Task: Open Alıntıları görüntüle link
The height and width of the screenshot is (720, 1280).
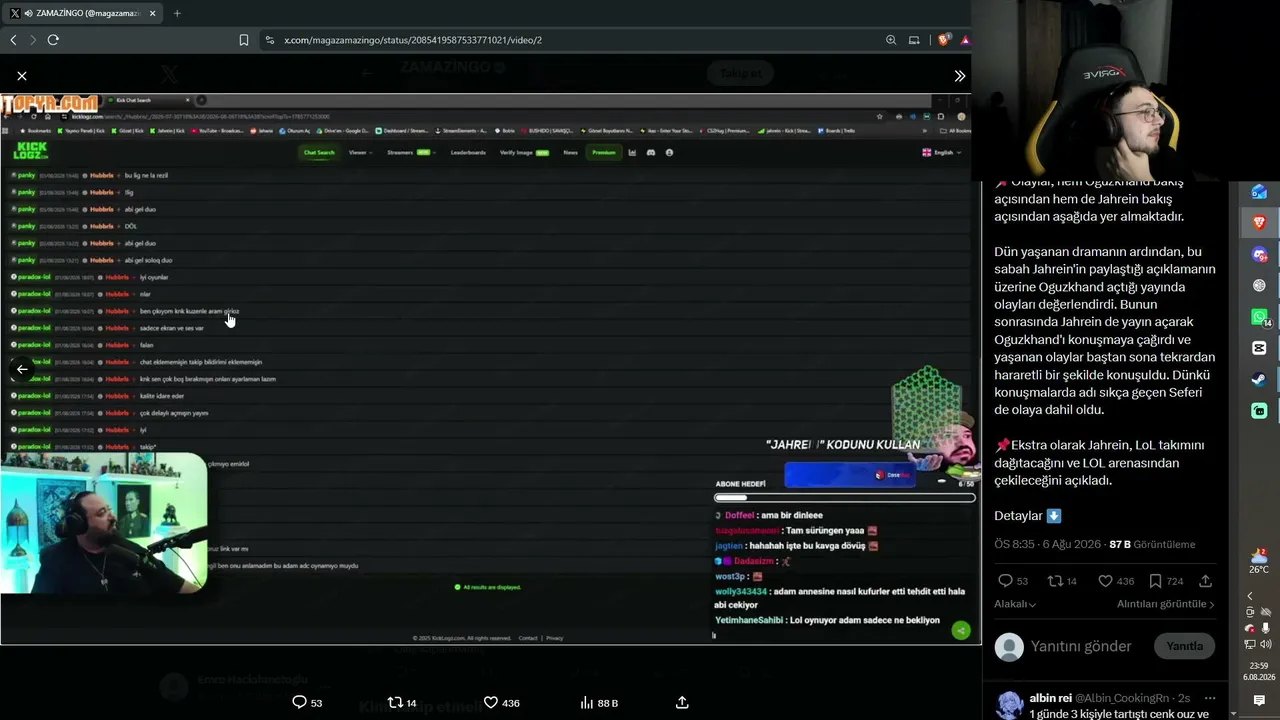Action: (x=1166, y=604)
